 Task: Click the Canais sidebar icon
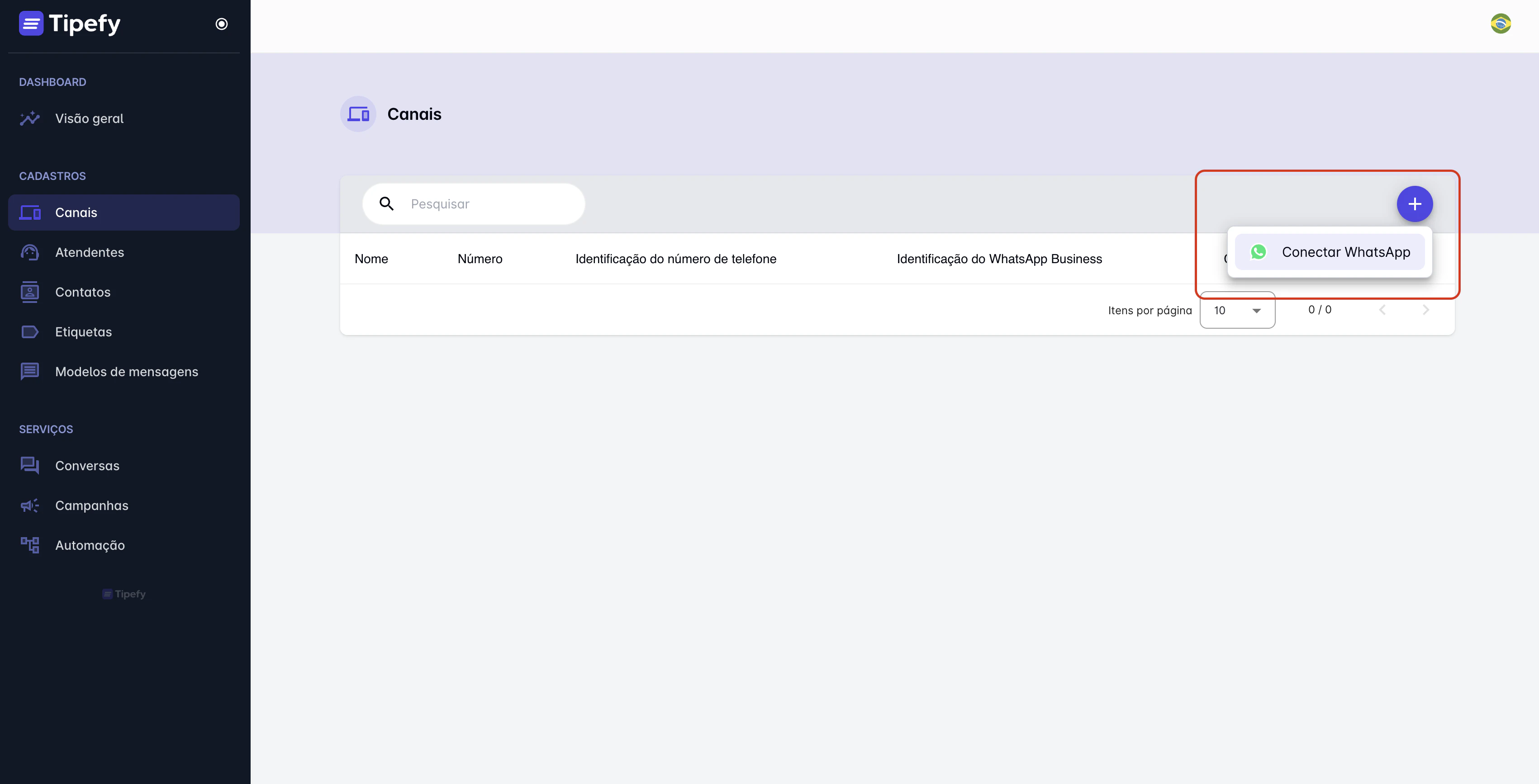tap(30, 213)
